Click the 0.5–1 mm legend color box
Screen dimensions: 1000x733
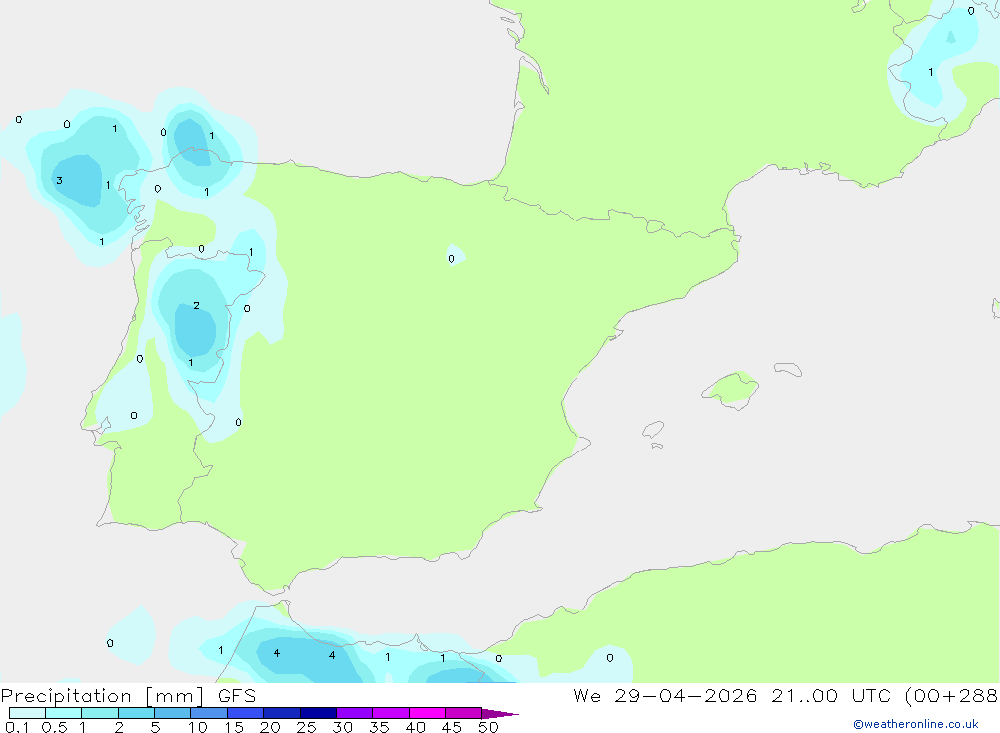point(64,713)
